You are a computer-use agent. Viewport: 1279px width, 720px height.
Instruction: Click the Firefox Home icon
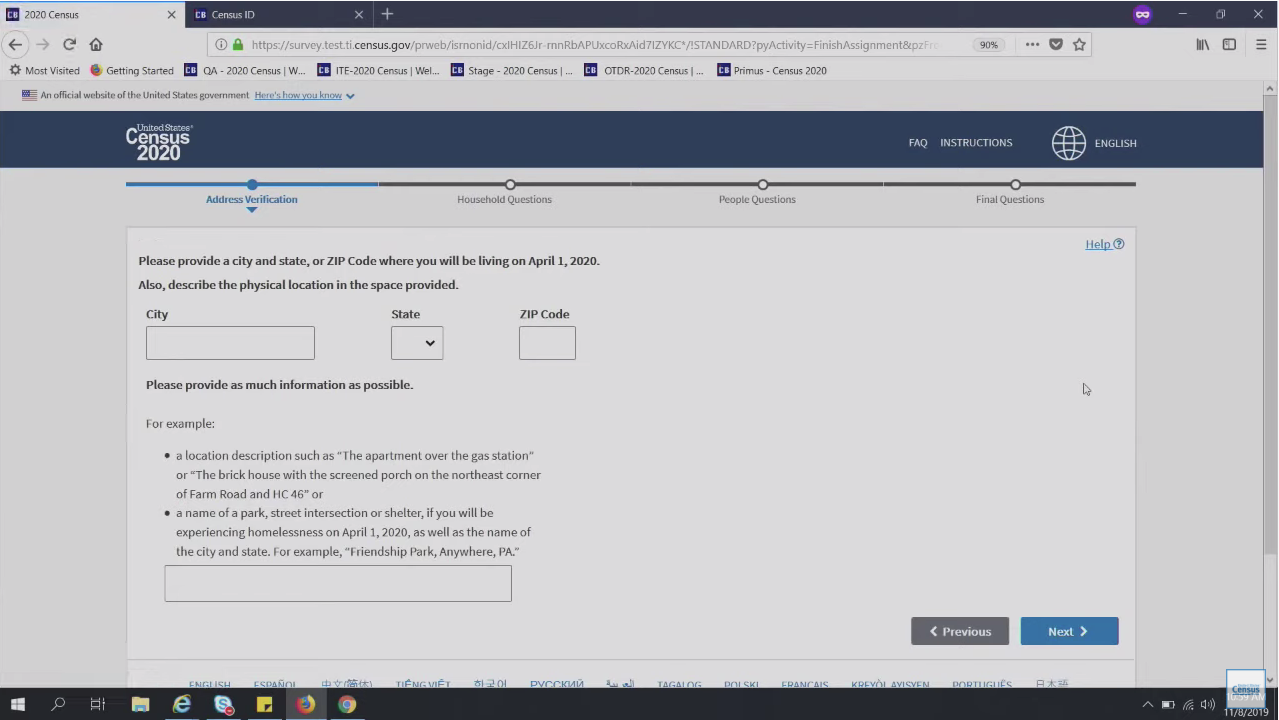click(x=96, y=44)
